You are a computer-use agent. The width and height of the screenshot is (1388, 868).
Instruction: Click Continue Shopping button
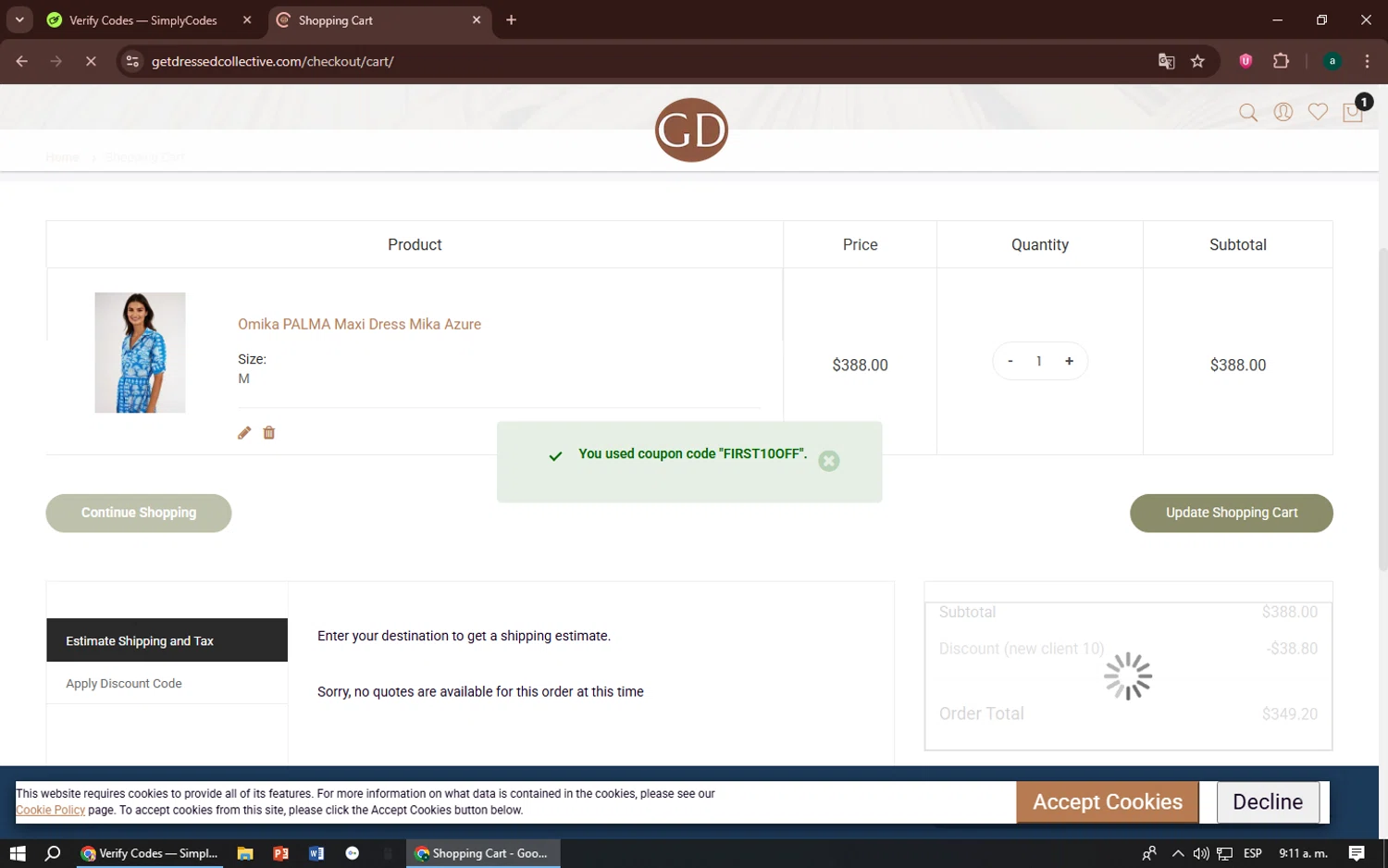(139, 513)
